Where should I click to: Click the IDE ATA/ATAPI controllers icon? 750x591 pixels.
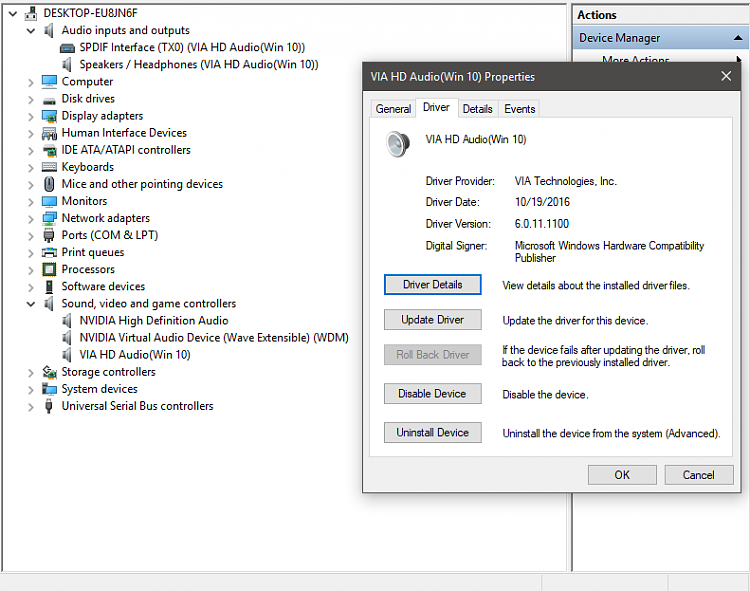(x=49, y=151)
